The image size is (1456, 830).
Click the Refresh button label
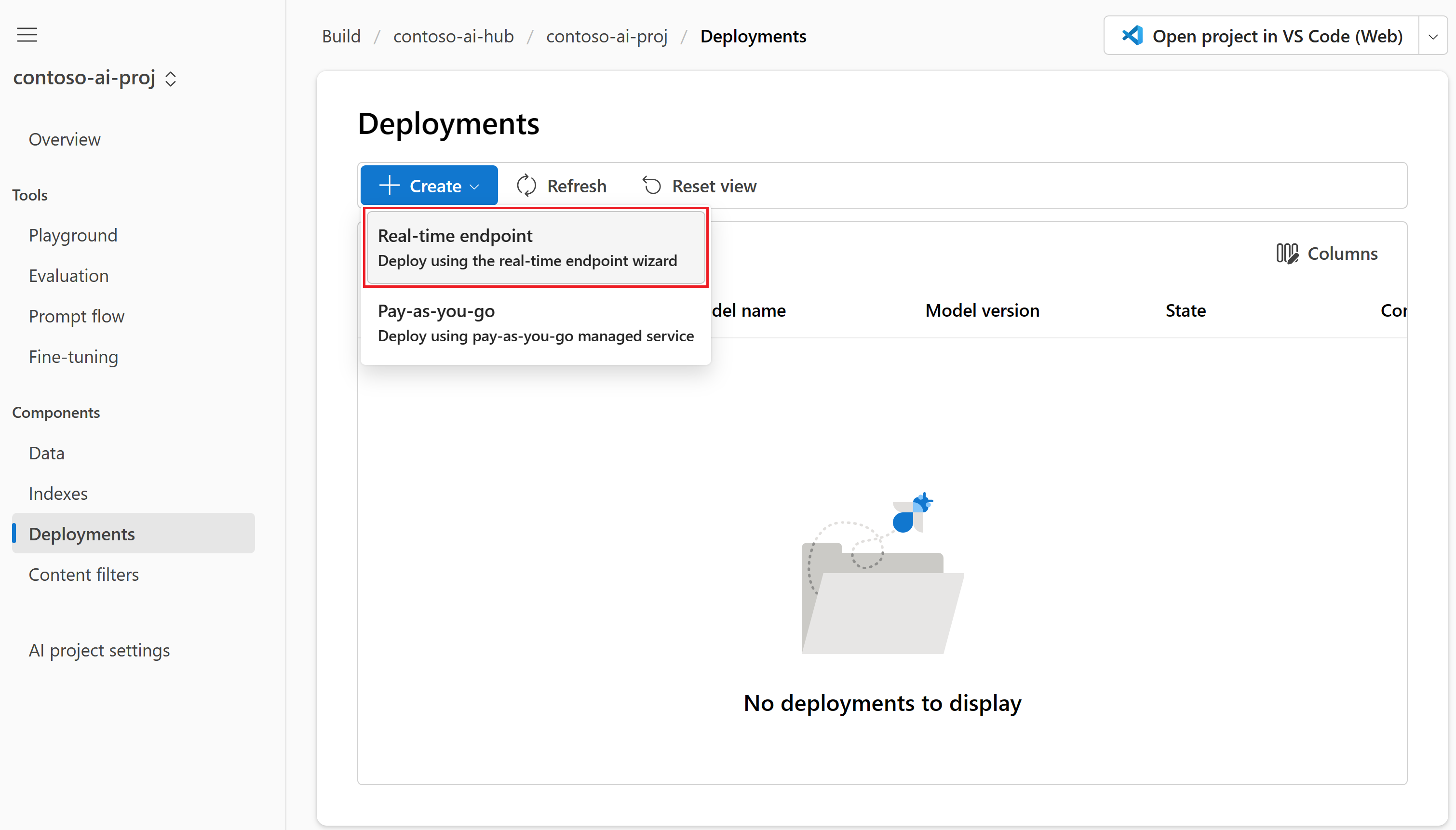point(576,186)
